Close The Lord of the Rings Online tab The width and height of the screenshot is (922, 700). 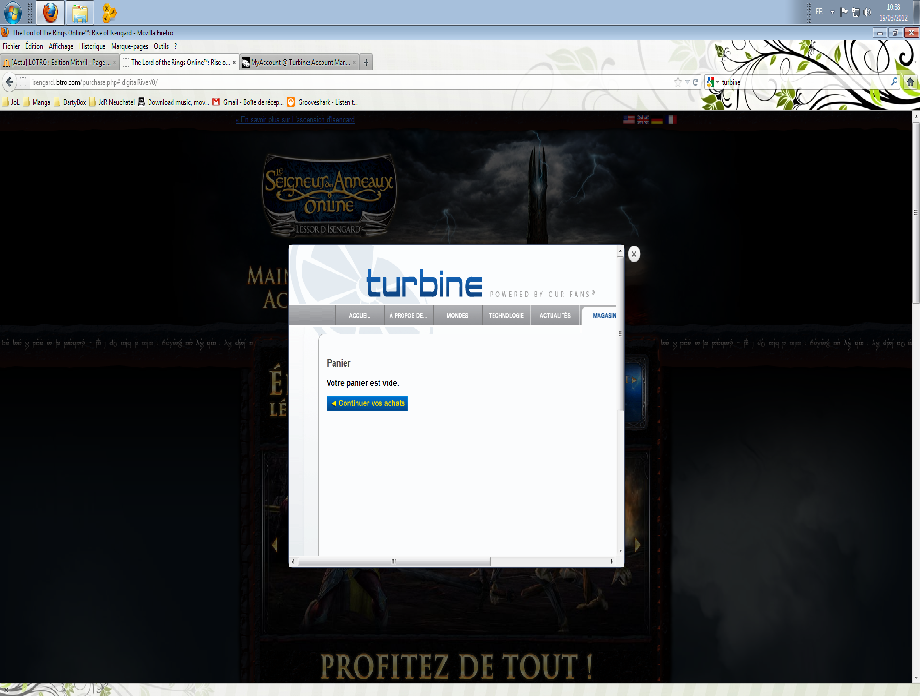234,62
